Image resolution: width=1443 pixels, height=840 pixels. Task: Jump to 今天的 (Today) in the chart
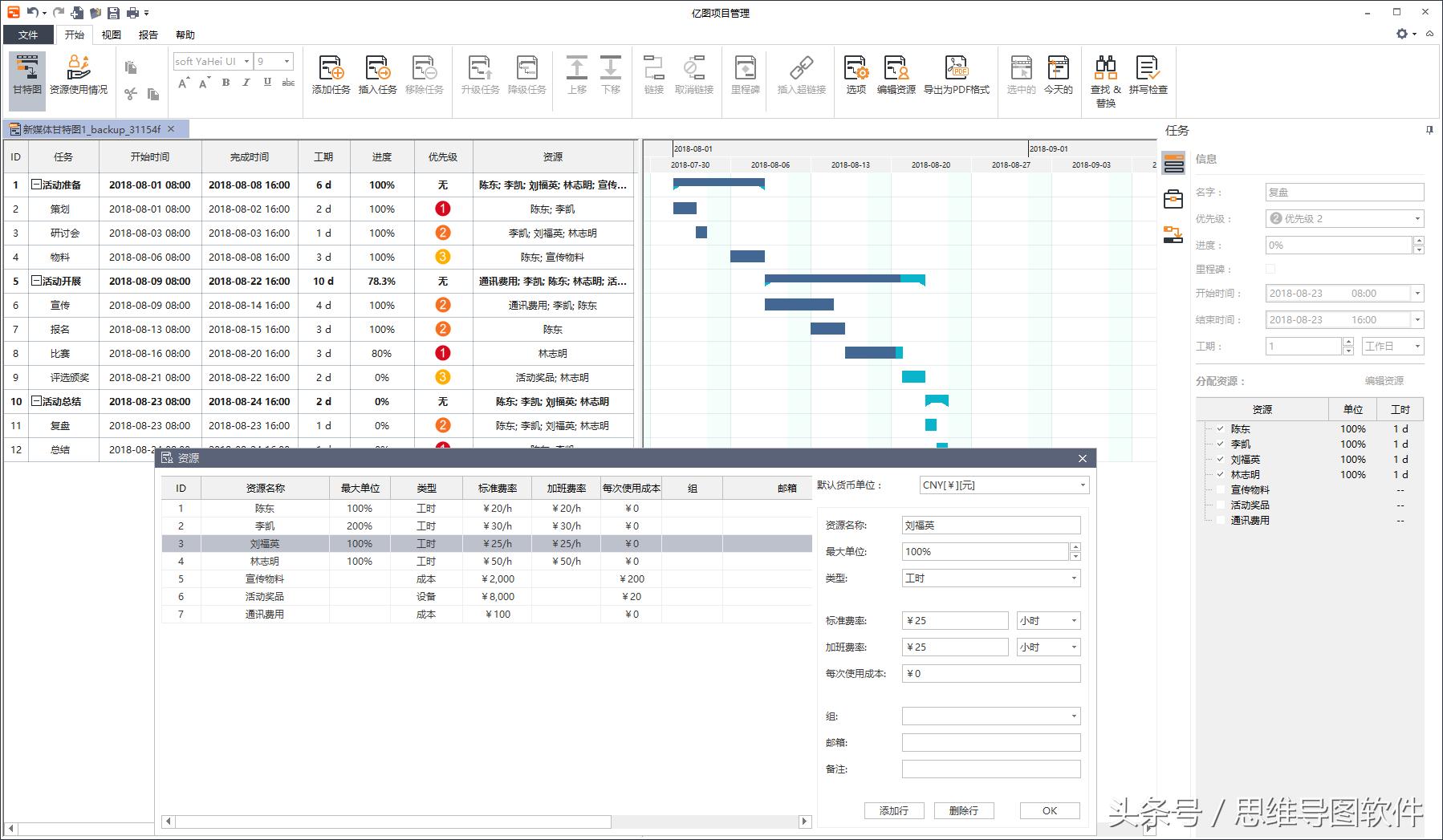[x=1058, y=75]
